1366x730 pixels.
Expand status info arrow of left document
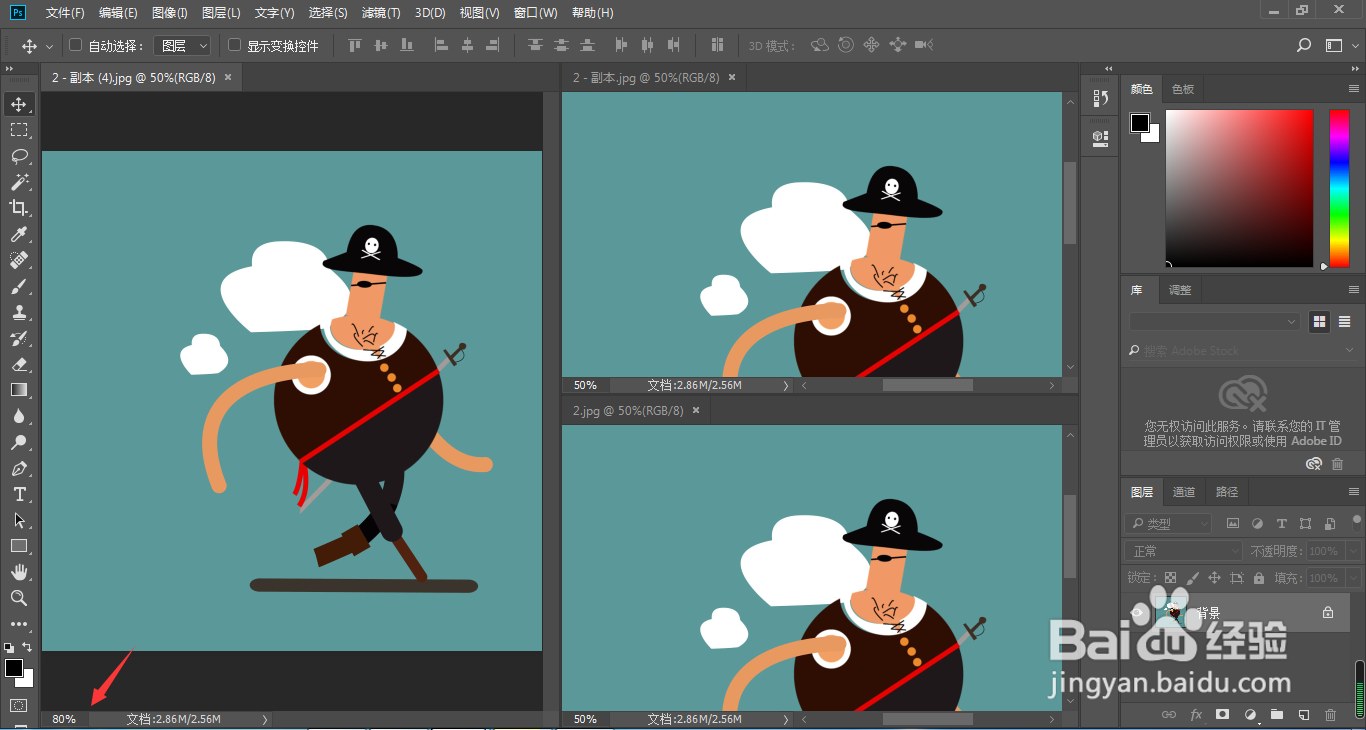click(x=265, y=719)
